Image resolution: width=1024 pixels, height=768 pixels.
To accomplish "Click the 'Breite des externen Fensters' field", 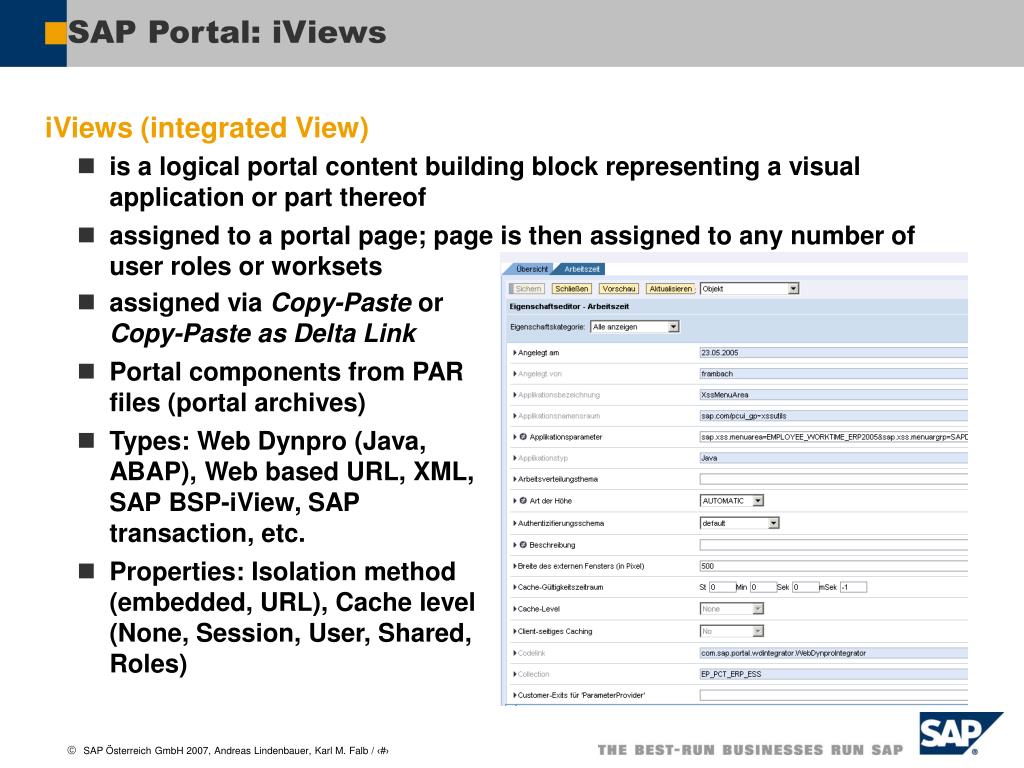I will [x=833, y=566].
